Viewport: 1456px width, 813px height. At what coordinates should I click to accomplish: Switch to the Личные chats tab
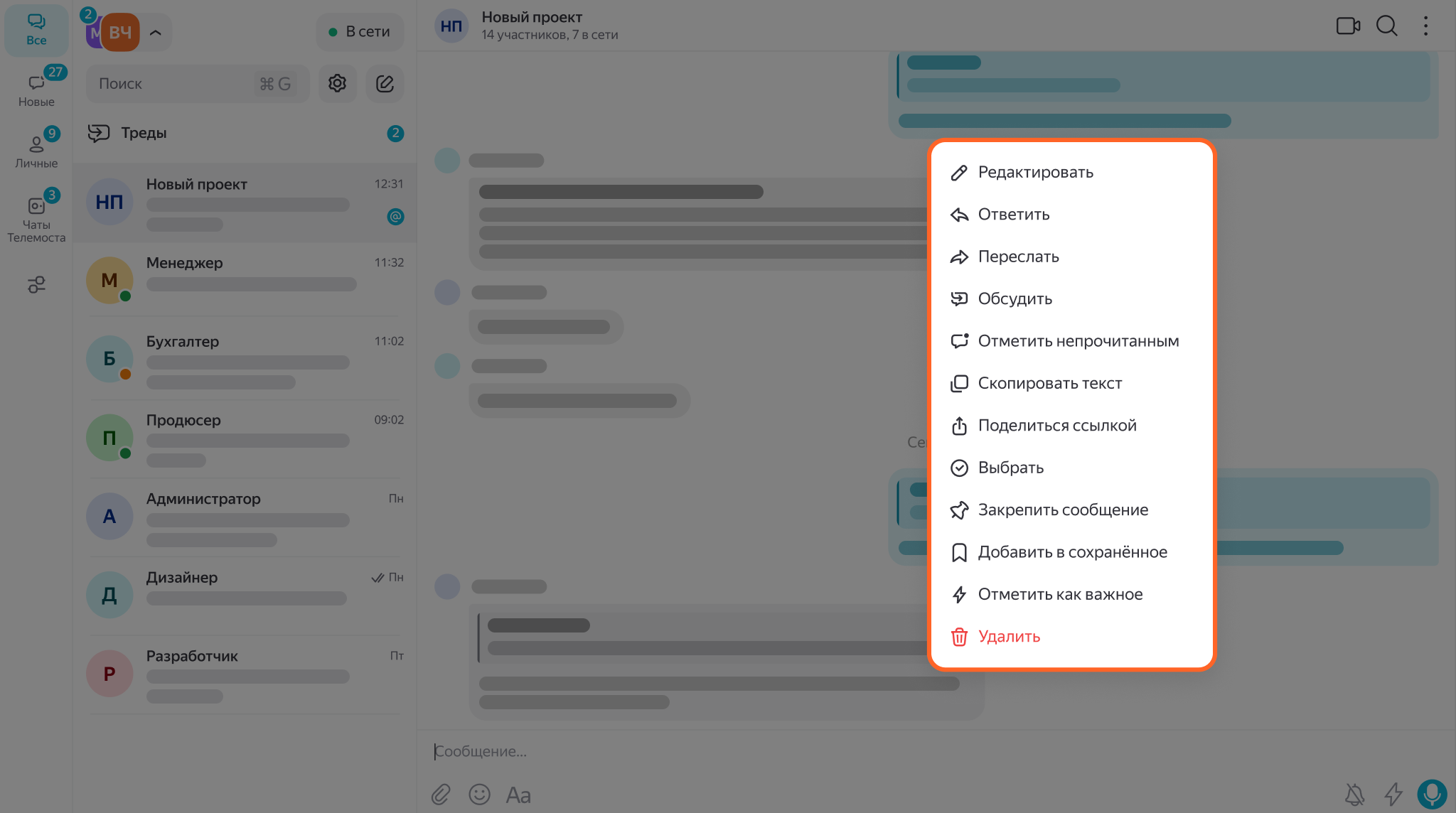(x=36, y=149)
